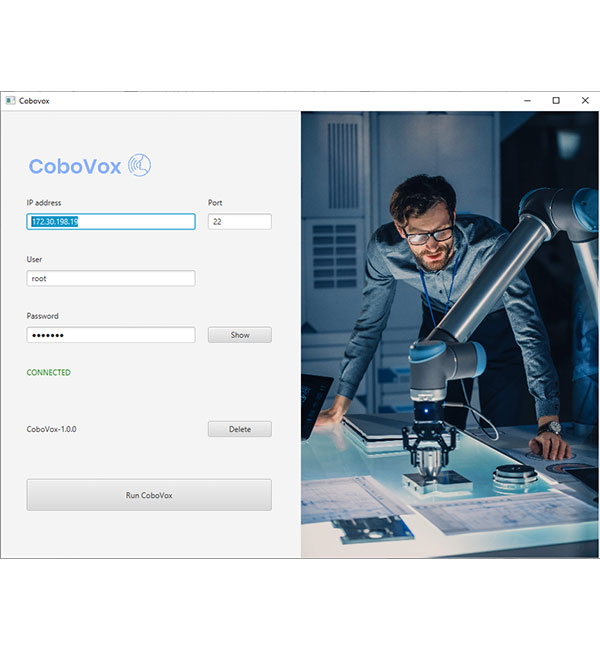Click the CoboVox-1.0.0 version label
The width and height of the screenshot is (600, 650).
coord(51,429)
